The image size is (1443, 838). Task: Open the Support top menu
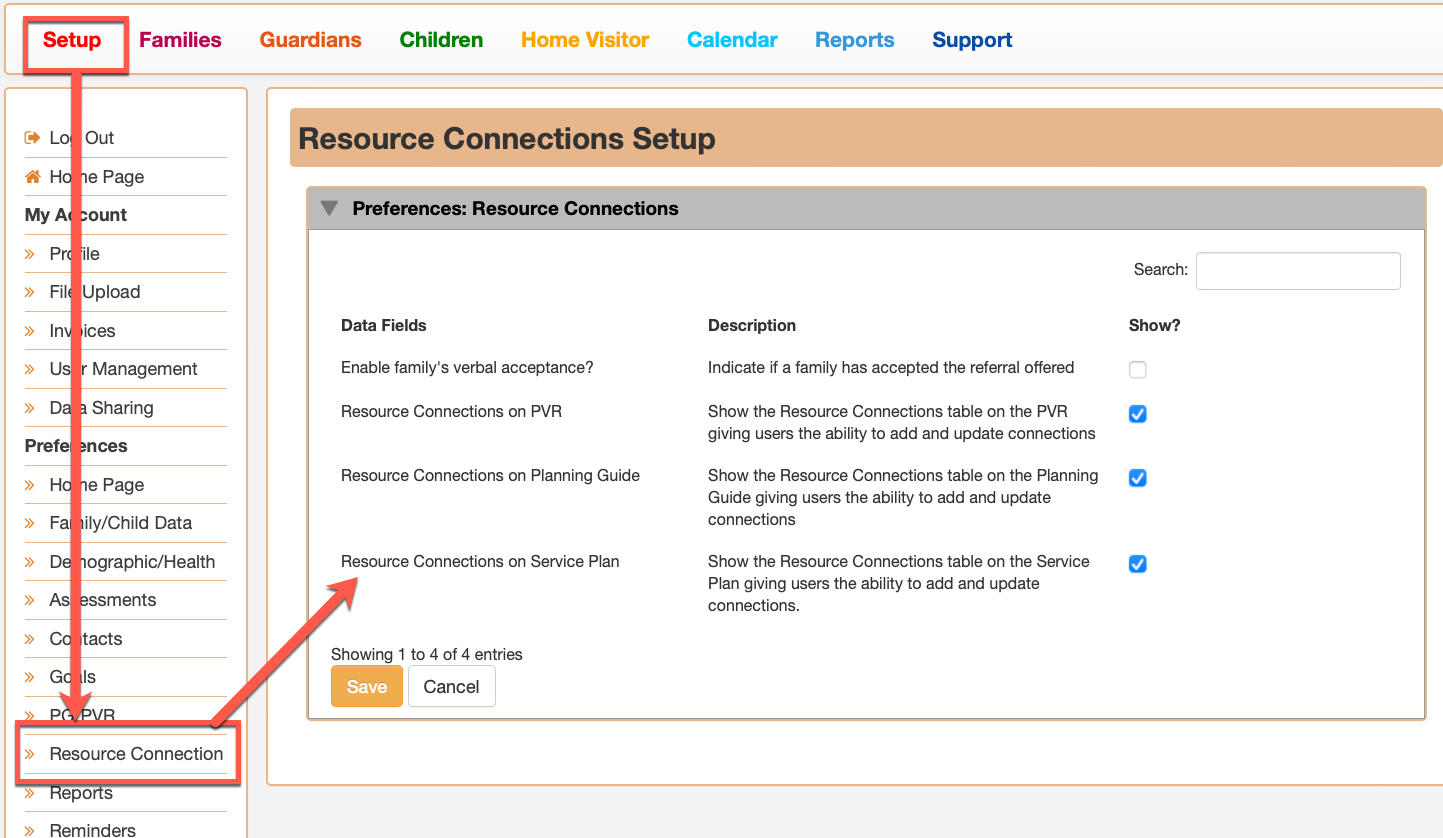tap(972, 40)
